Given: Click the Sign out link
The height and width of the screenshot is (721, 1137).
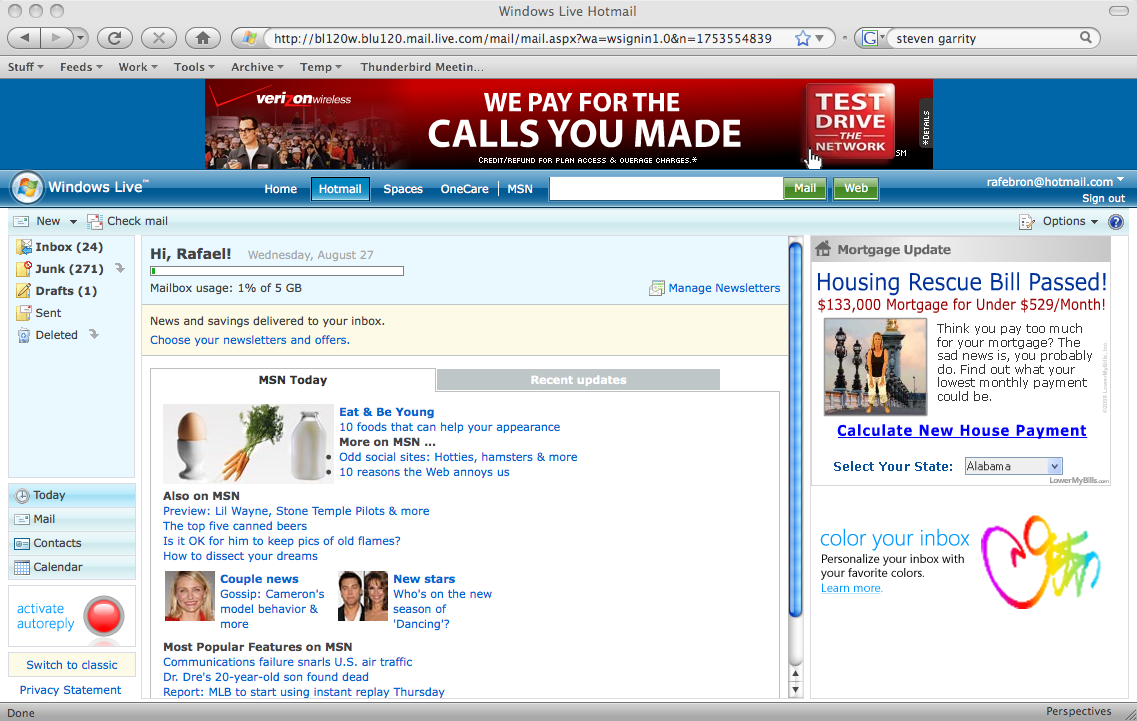Looking at the screenshot, I should 1103,199.
